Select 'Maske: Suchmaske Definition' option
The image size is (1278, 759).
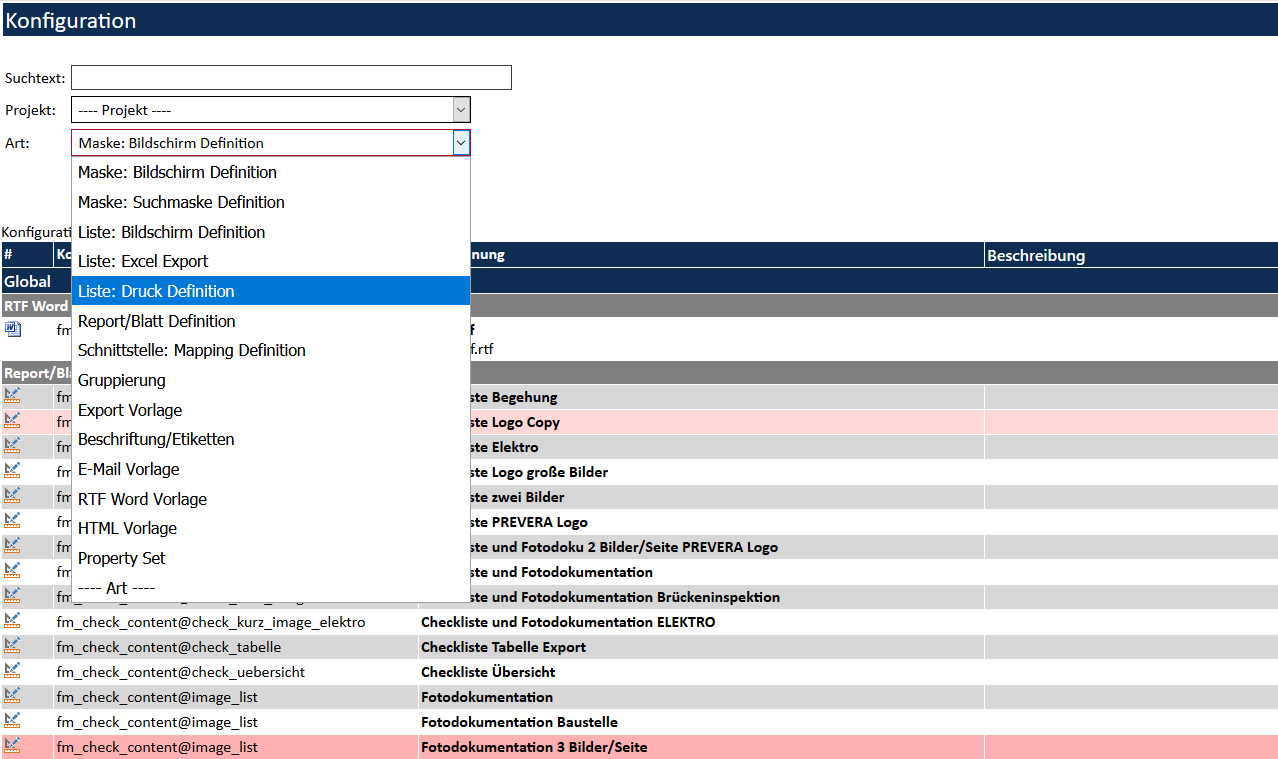pyautogui.click(x=271, y=202)
